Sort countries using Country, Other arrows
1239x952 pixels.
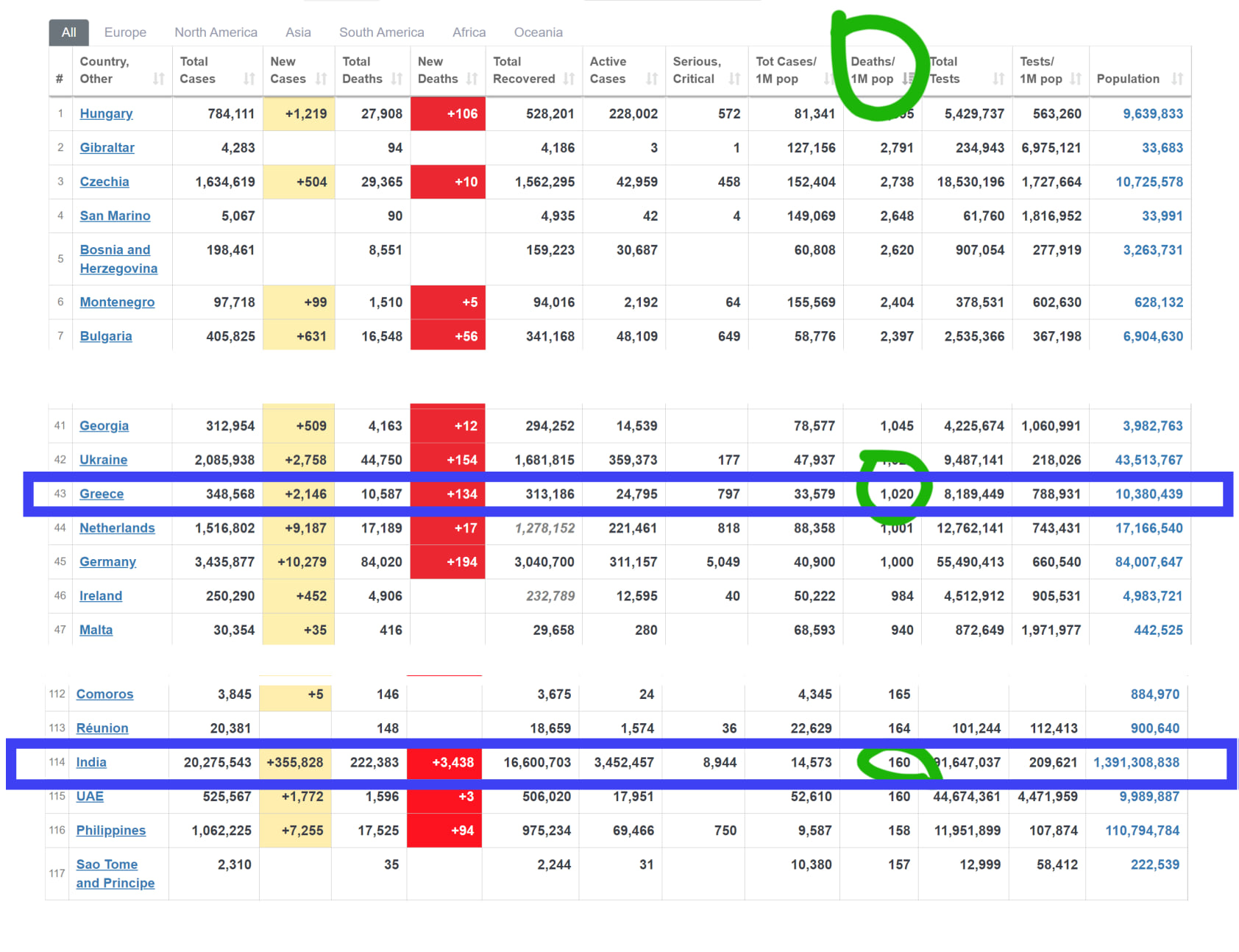(159, 79)
